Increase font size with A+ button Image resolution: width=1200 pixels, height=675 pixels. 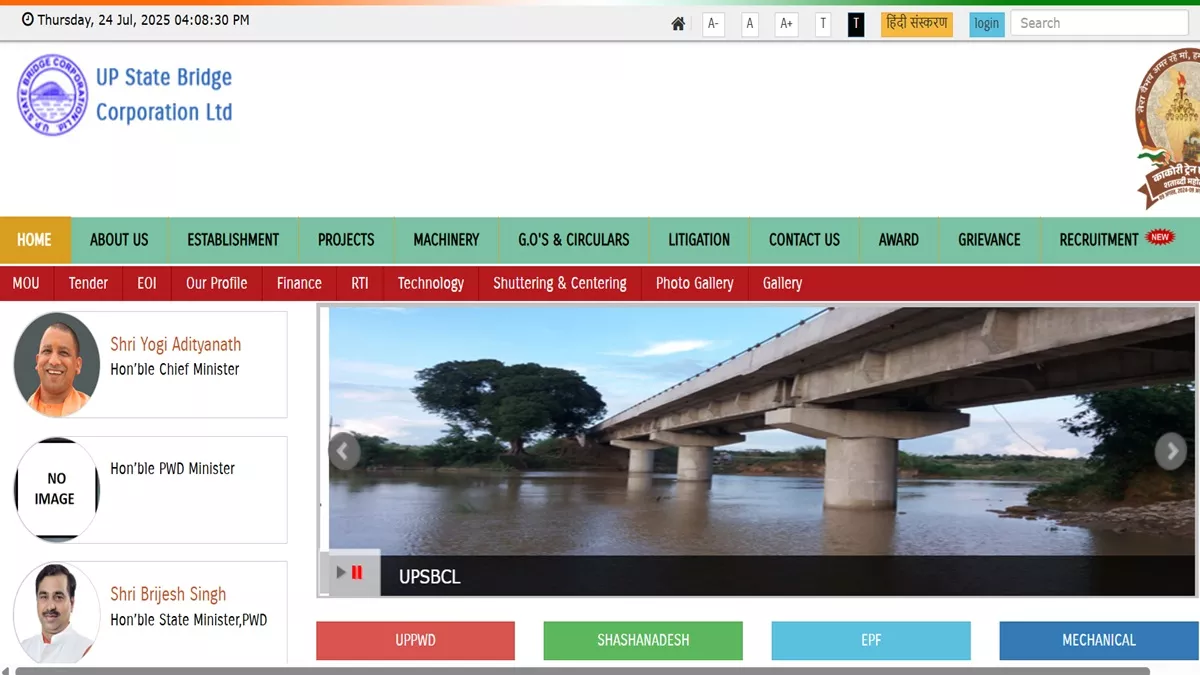click(x=786, y=24)
